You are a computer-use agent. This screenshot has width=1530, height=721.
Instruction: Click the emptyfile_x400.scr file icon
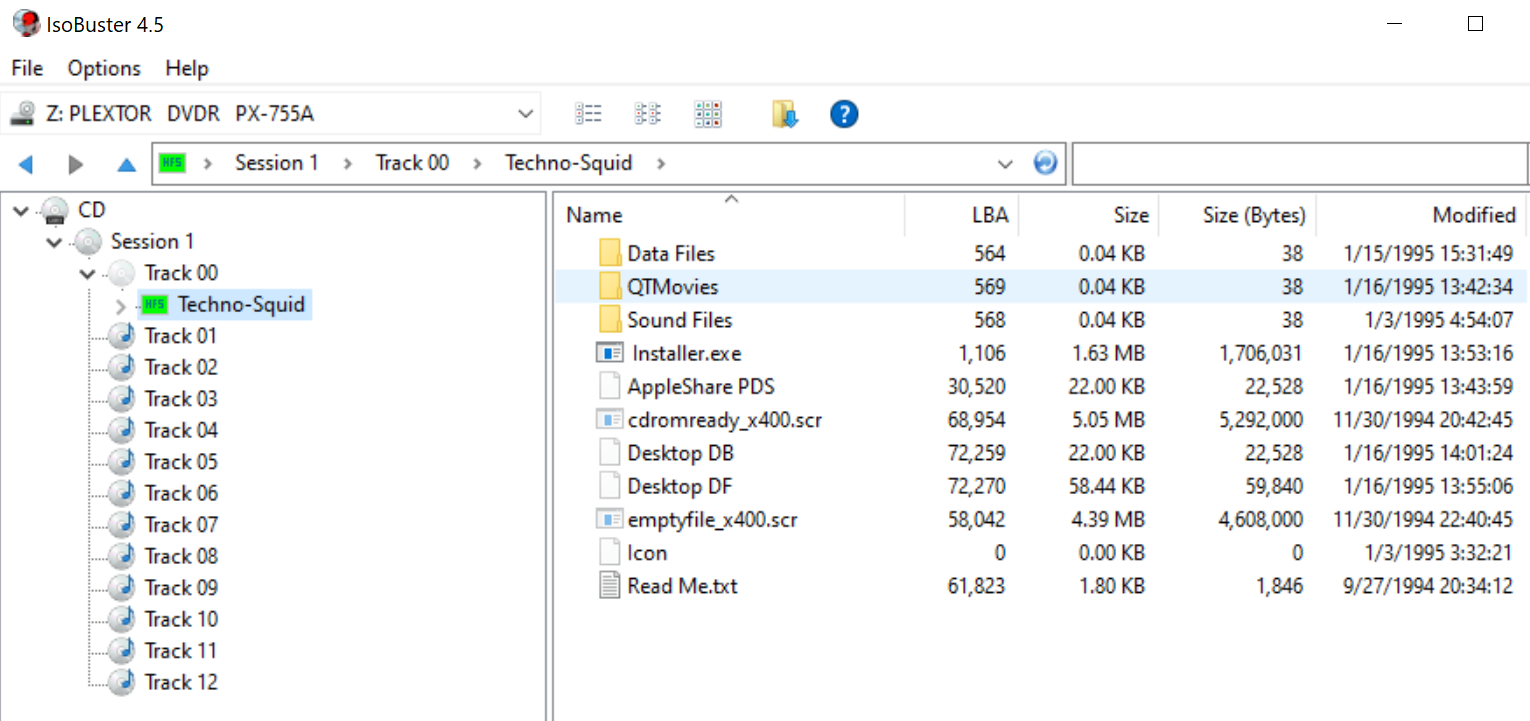[x=609, y=519]
